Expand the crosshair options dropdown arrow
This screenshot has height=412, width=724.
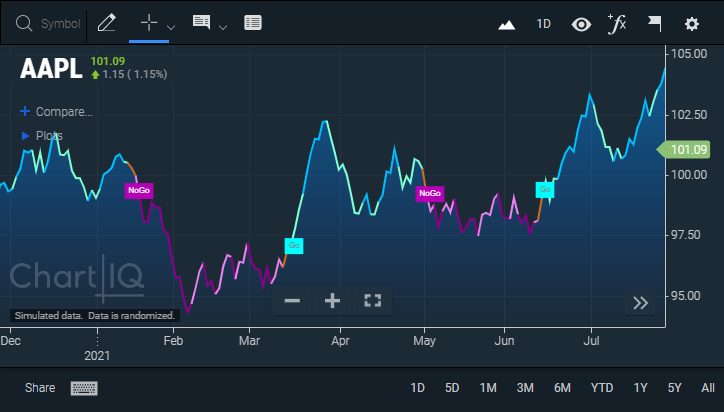tap(171, 27)
